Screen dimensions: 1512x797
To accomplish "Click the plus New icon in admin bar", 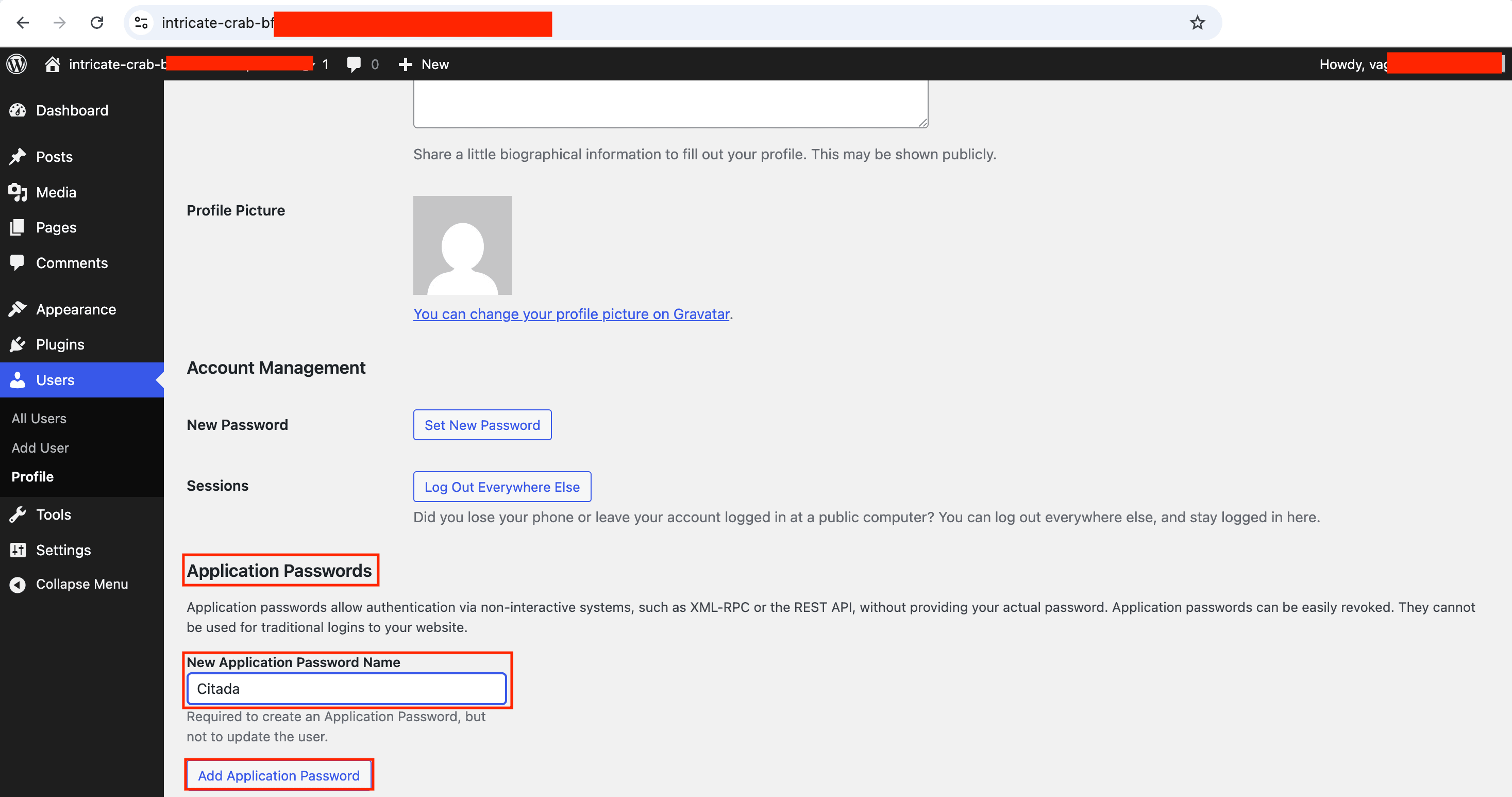I will [x=405, y=64].
